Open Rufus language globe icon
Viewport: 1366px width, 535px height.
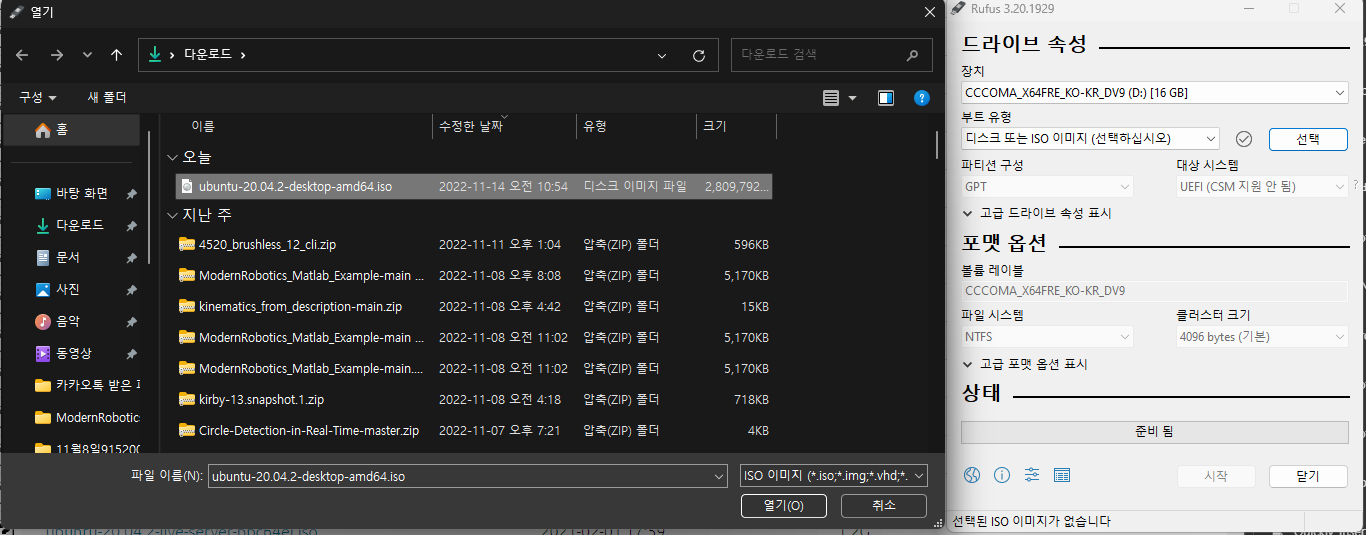pos(971,475)
